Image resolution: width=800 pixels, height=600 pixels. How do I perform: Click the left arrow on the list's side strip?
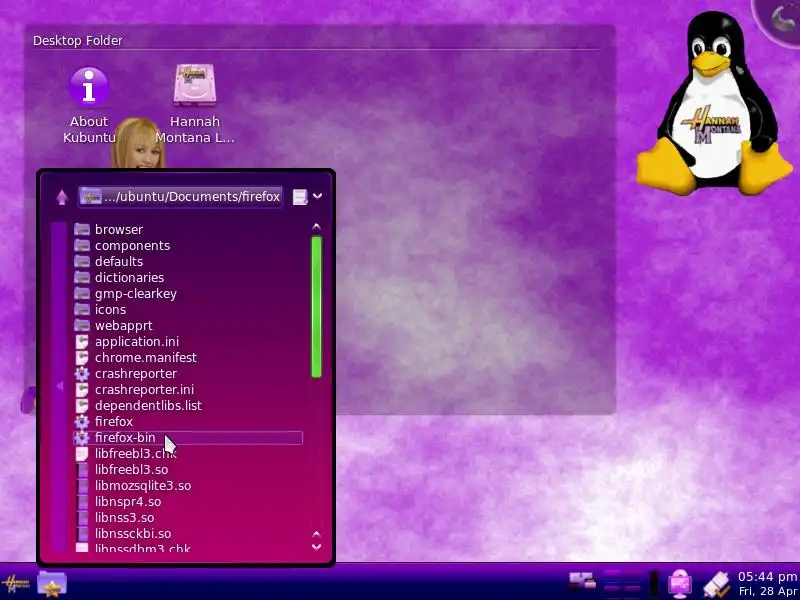60,386
